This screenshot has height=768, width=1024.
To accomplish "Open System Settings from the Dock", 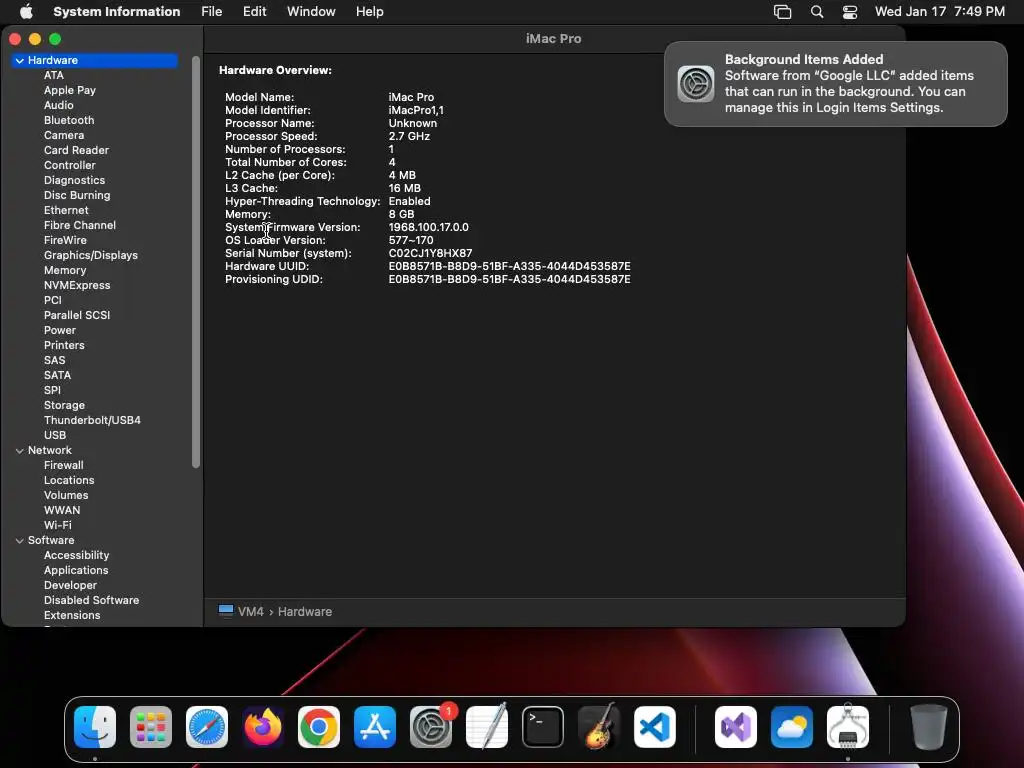I will tap(431, 727).
